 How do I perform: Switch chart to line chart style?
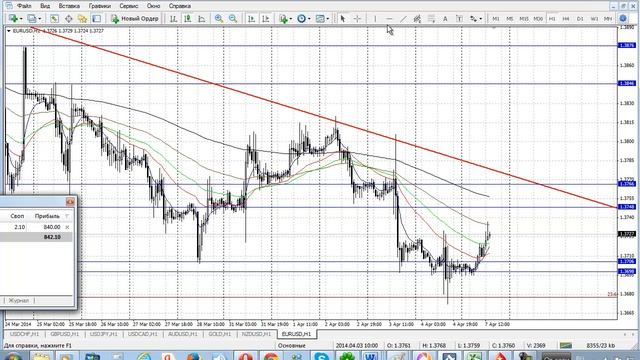[202, 19]
